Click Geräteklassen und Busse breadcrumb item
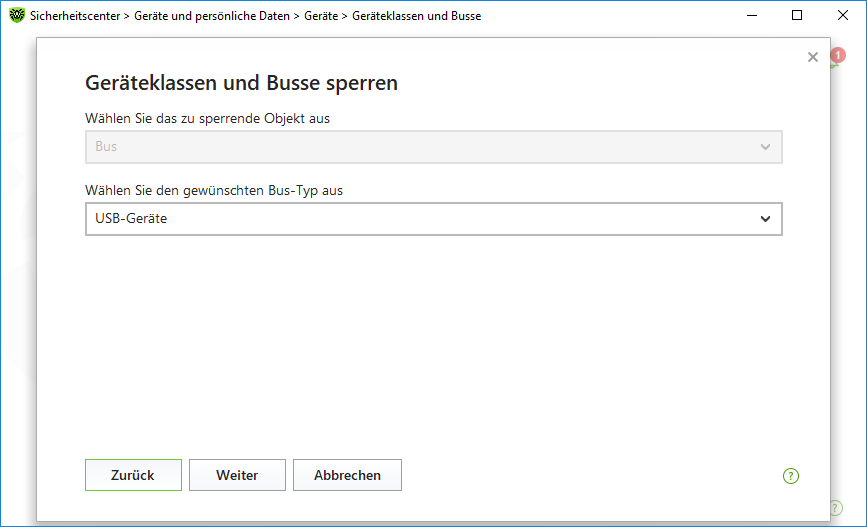 pos(416,16)
